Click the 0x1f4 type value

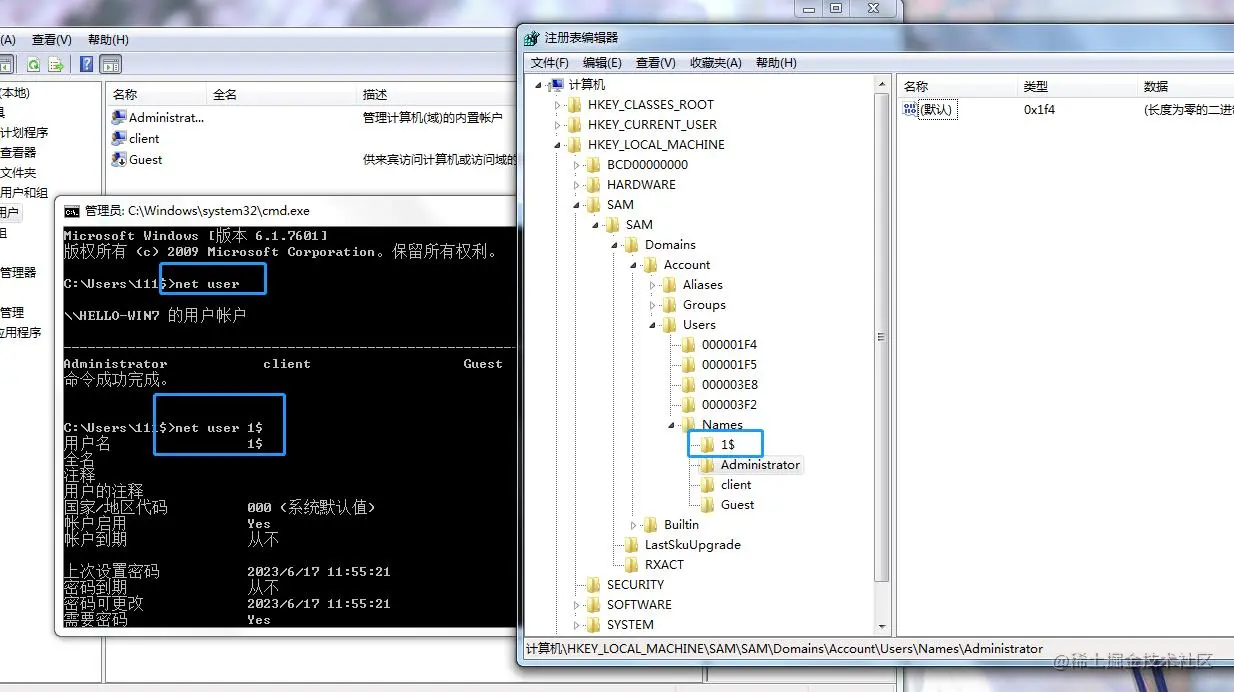pos(1039,109)
